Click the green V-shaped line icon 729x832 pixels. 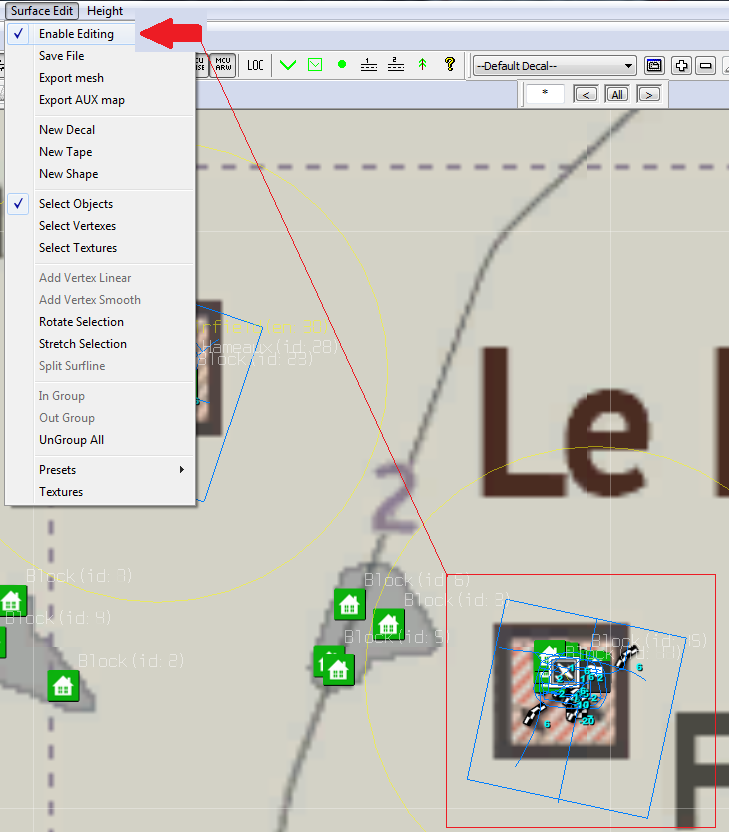click(288, 65)
